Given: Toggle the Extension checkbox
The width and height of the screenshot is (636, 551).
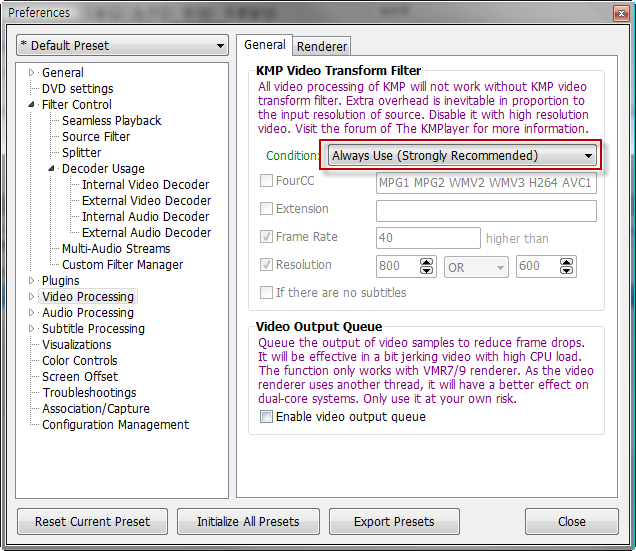Looking at the screenshot, I should pos(266,209).
